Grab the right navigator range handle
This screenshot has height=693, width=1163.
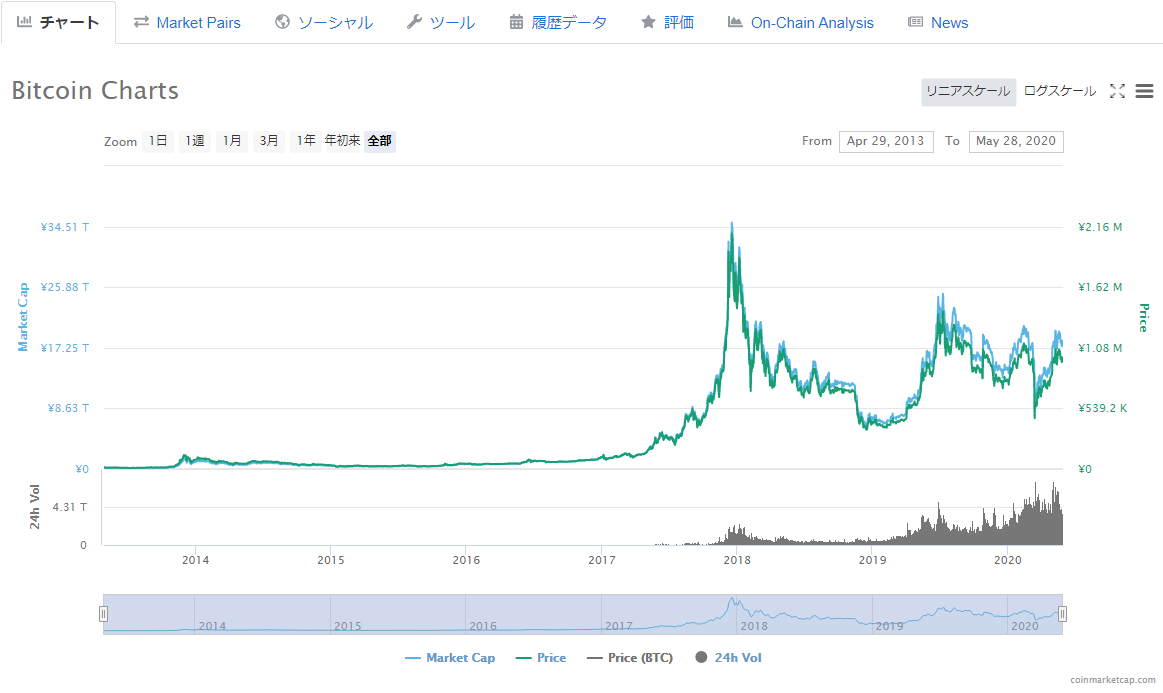click(1062, 614)
